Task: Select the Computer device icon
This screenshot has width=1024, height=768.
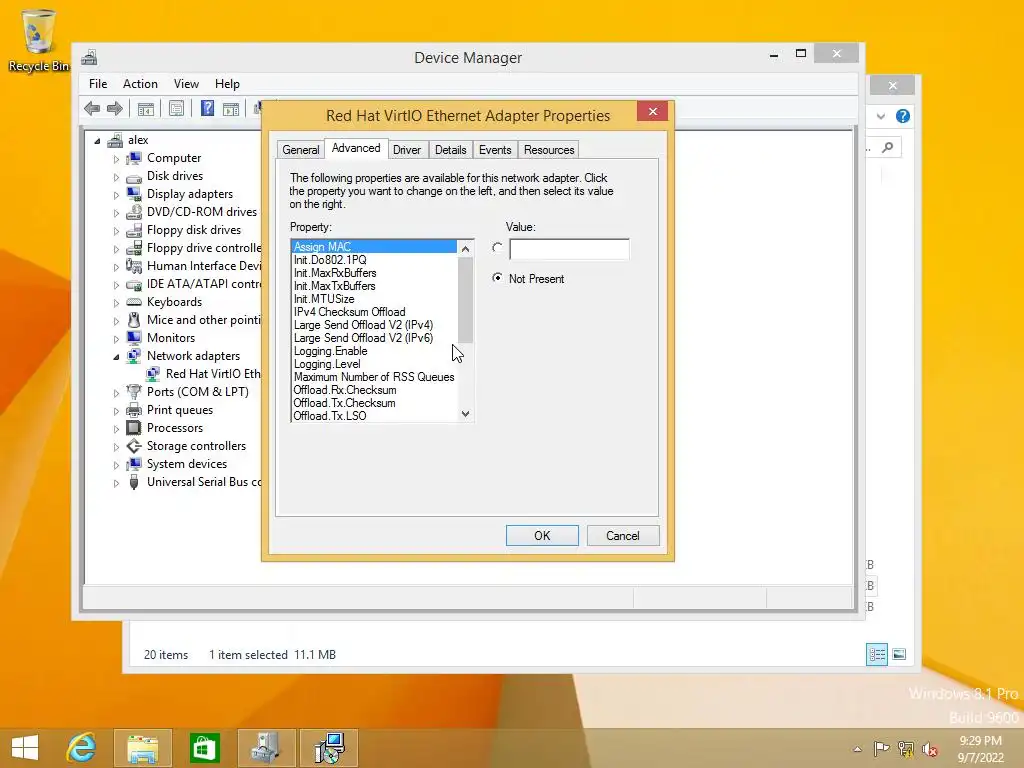Action: click(134, 158)
